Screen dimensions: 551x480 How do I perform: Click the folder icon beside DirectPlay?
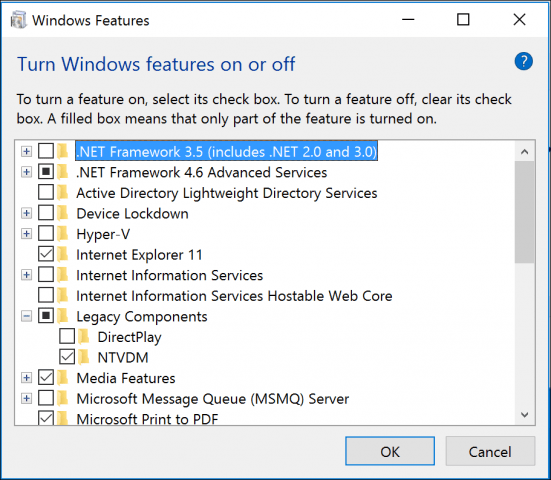pos(84,337)
